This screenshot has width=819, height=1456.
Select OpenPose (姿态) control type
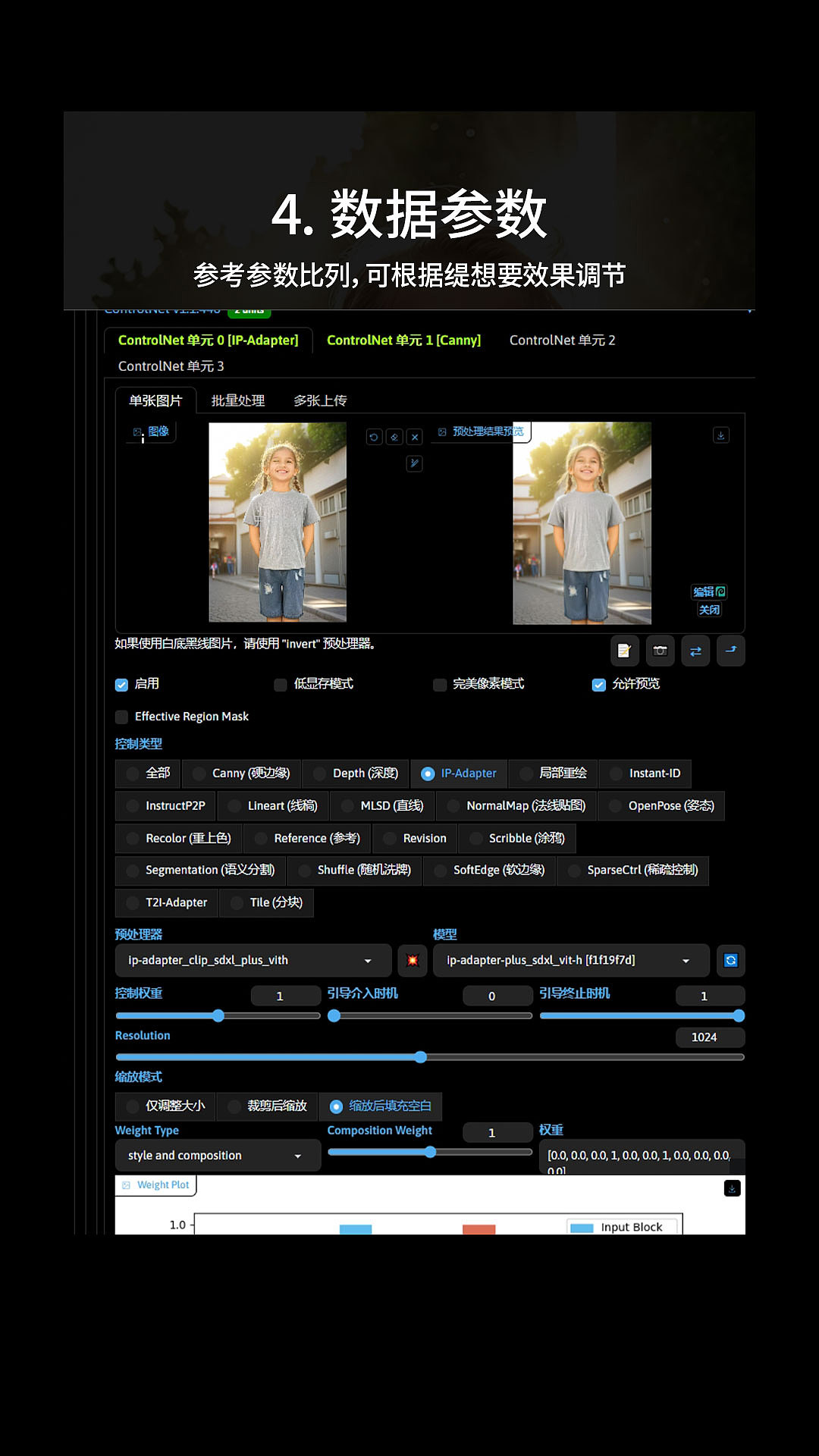[661, 806]
